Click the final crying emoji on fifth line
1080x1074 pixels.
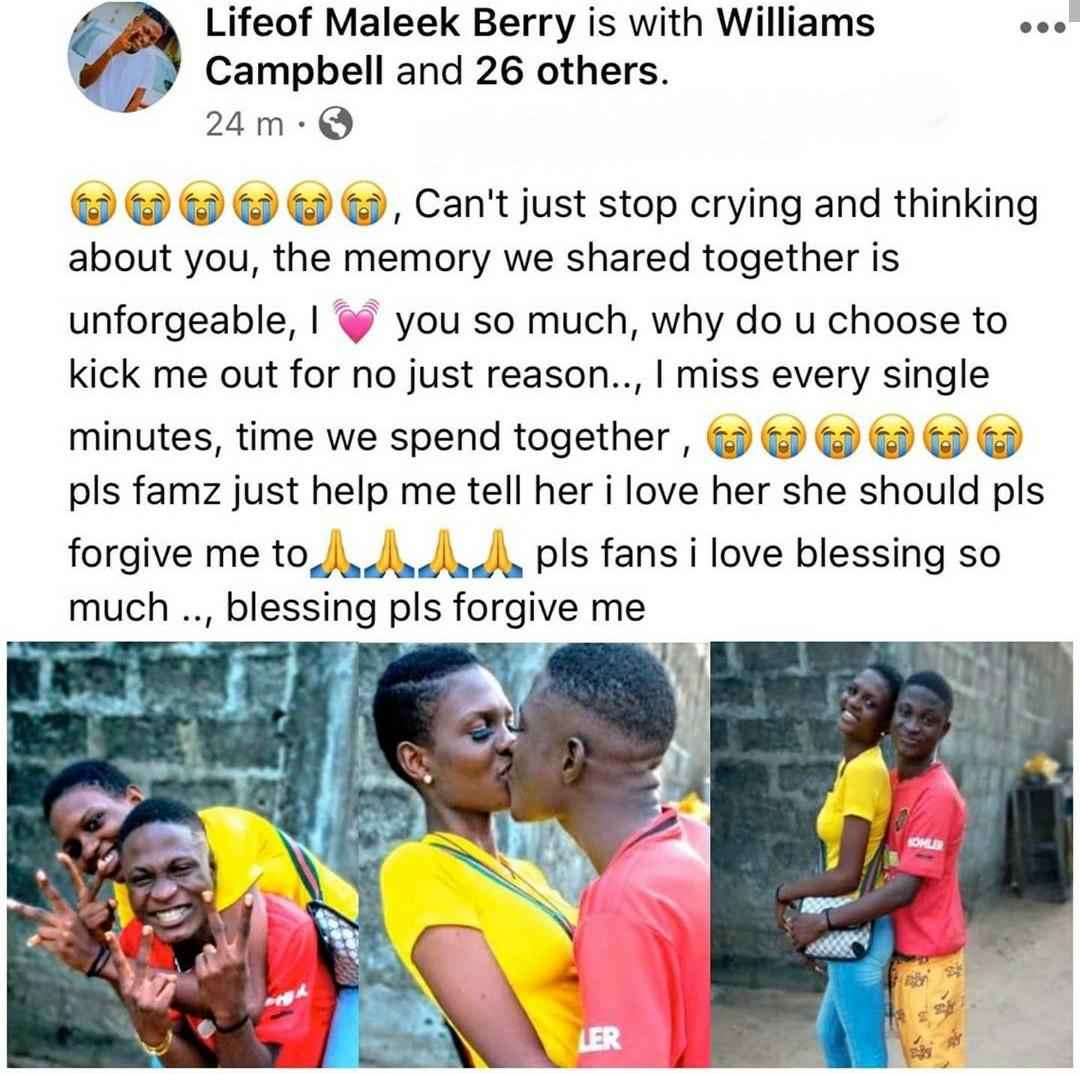tap(1001, 437)
